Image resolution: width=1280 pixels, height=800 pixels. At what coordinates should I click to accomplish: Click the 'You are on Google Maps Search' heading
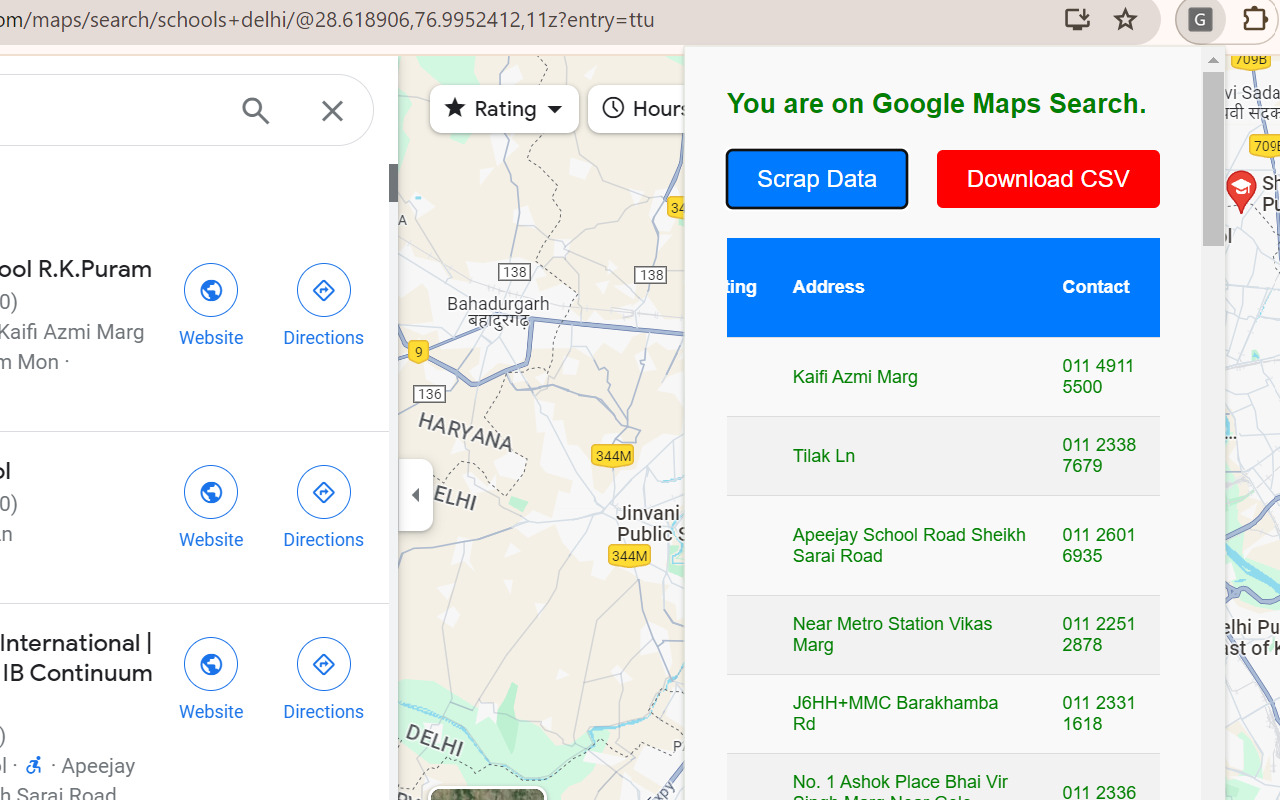coord(936,104)
